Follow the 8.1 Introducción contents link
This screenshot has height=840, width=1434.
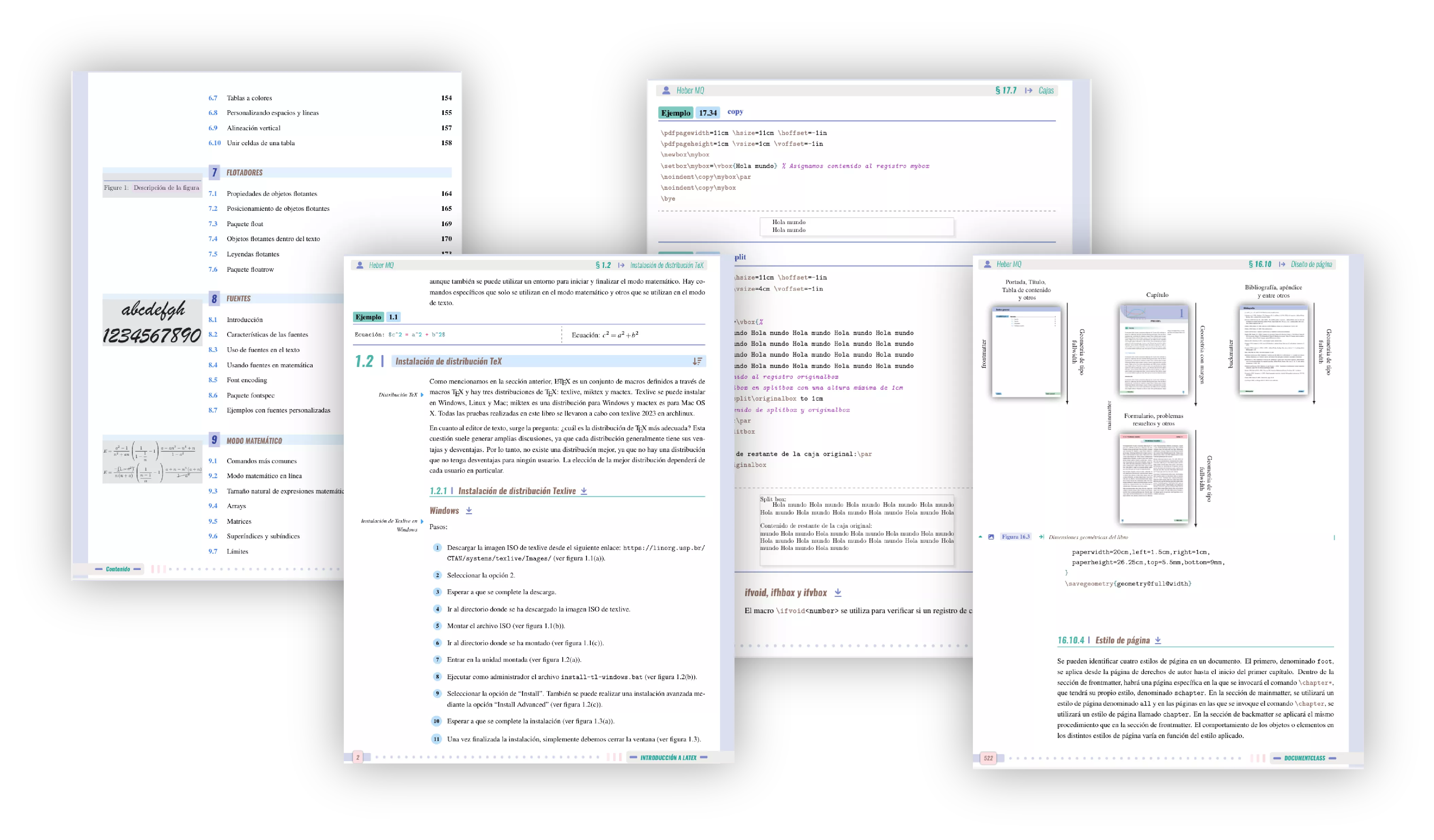pyautogui.click(x=244, y=320)
